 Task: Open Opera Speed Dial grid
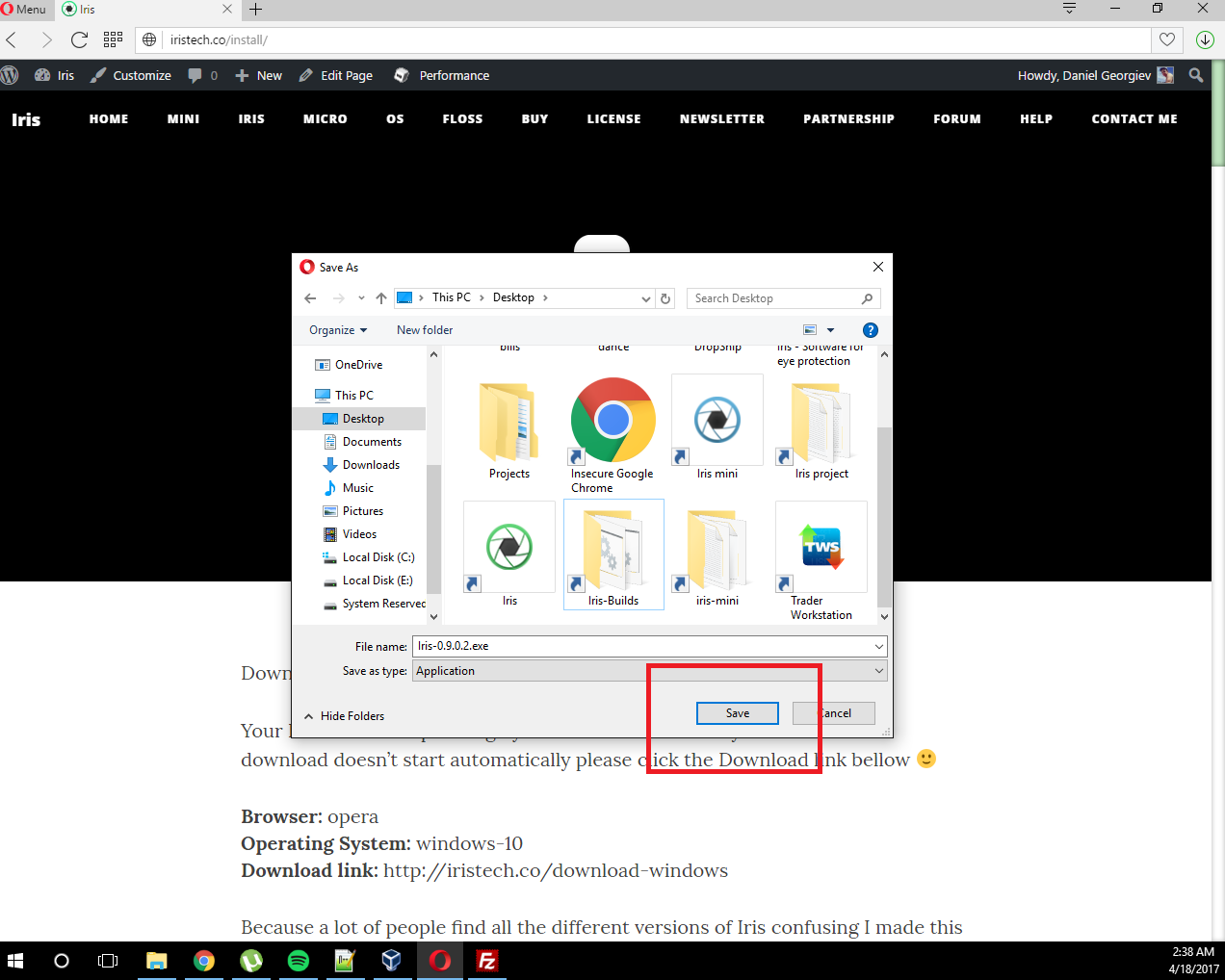tap(113, 39)
